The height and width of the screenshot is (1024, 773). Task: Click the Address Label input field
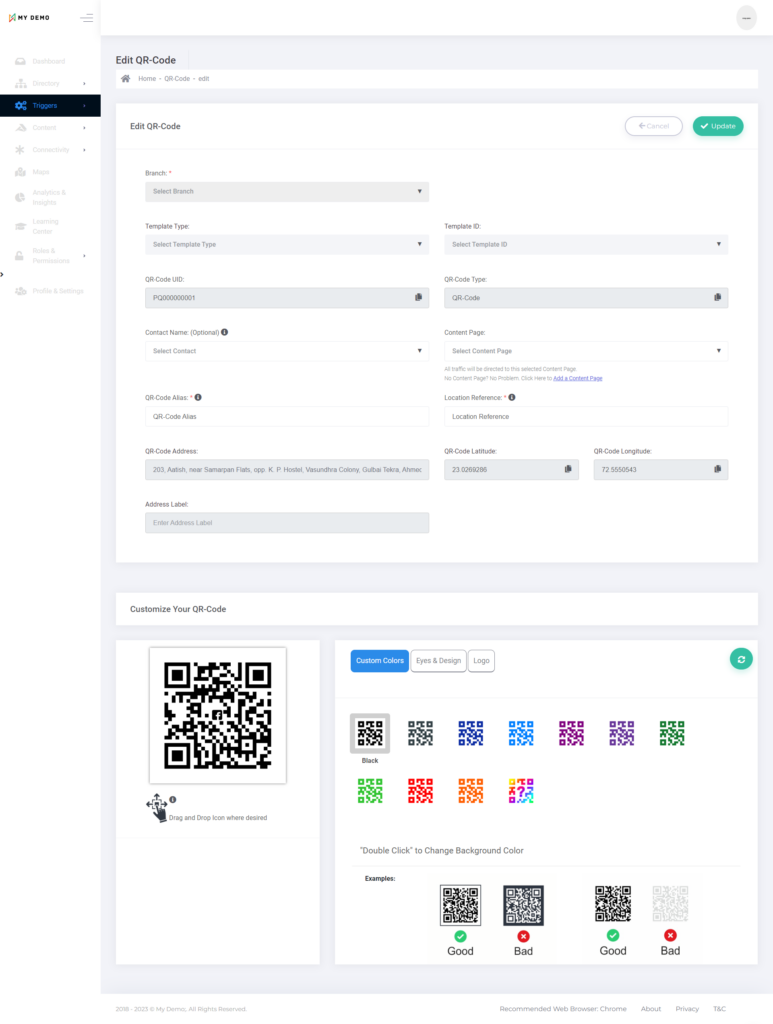tap(287, 522)
